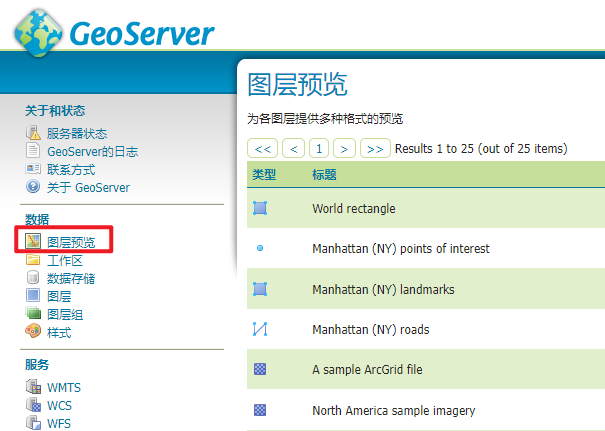
Task: Open the 联系方式 link
Action: pyautogui.click(x=71, y=169)
